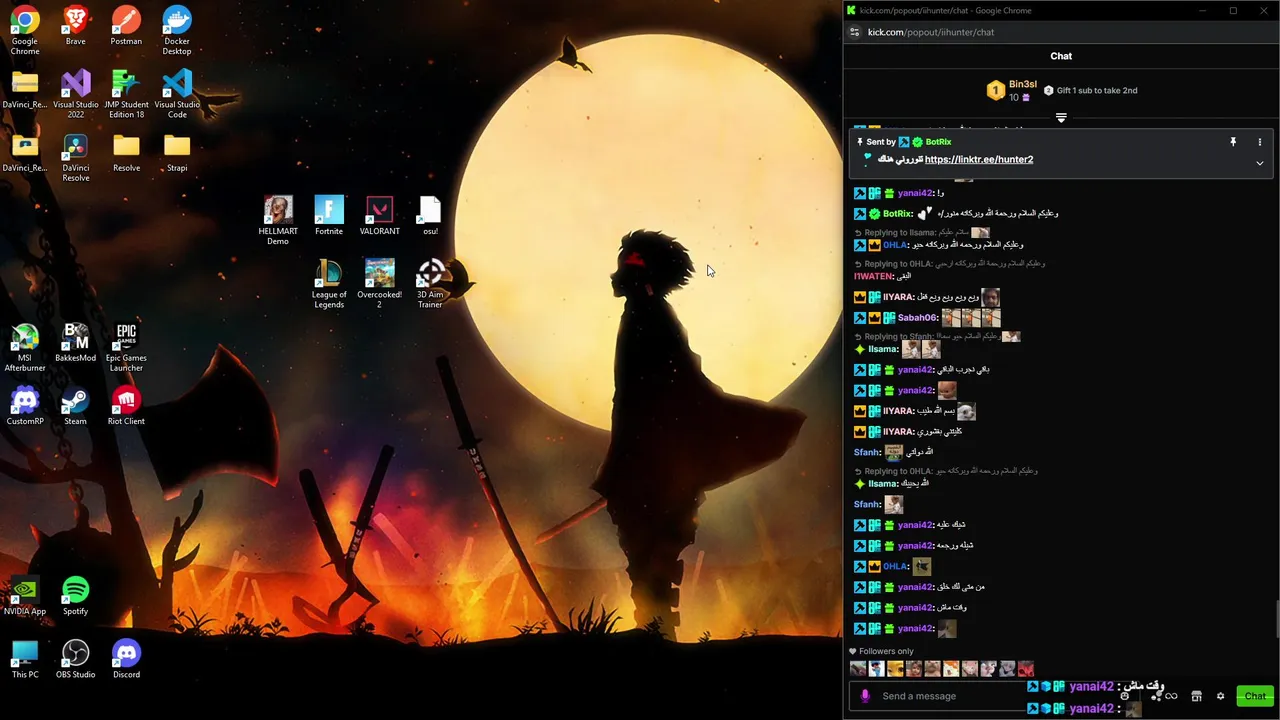This screenshot has width=1280, height=720.
Task: Open Chrome site information icon
Action: click(854, 32)
